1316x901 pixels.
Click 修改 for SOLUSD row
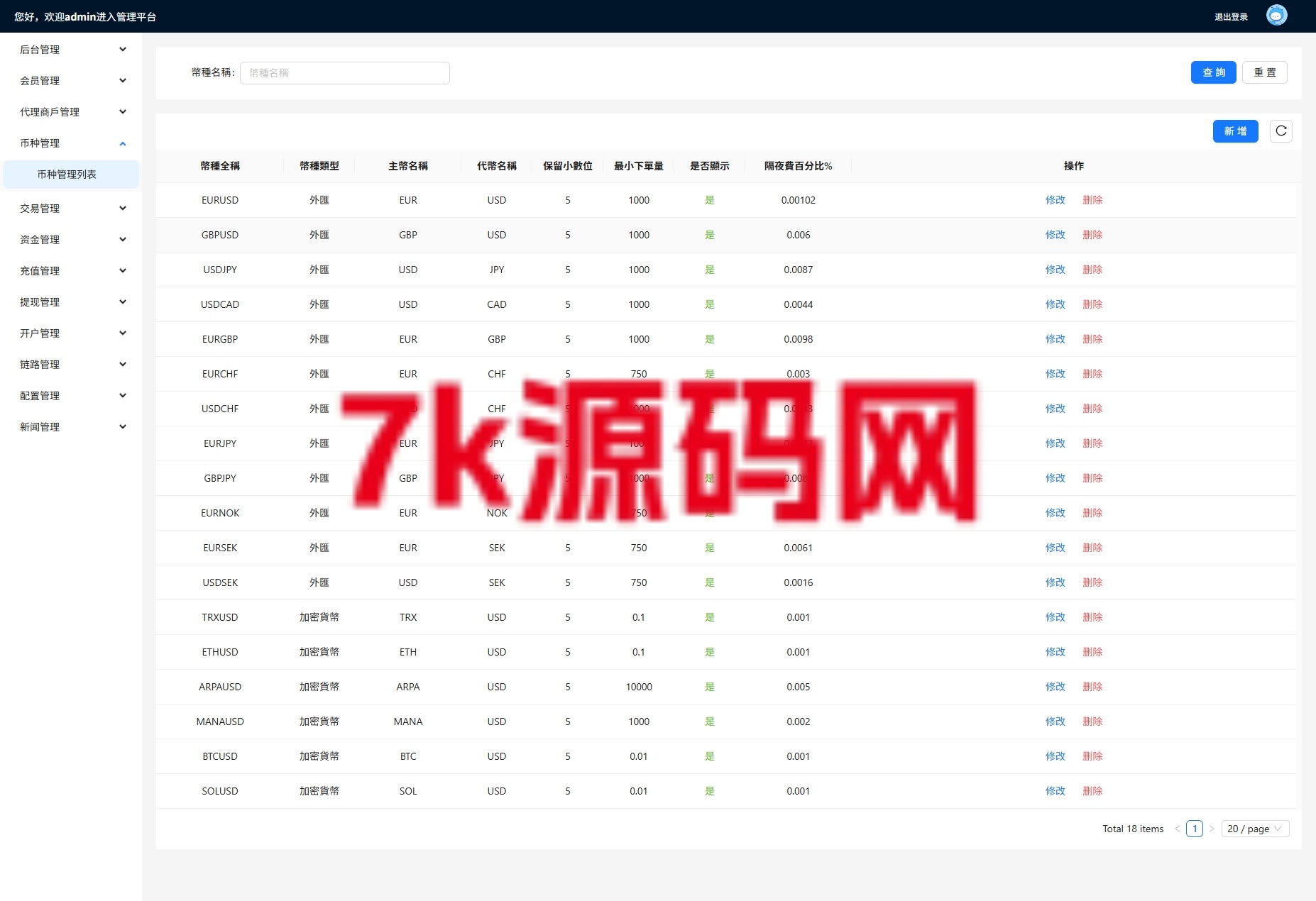point(1055,791)
